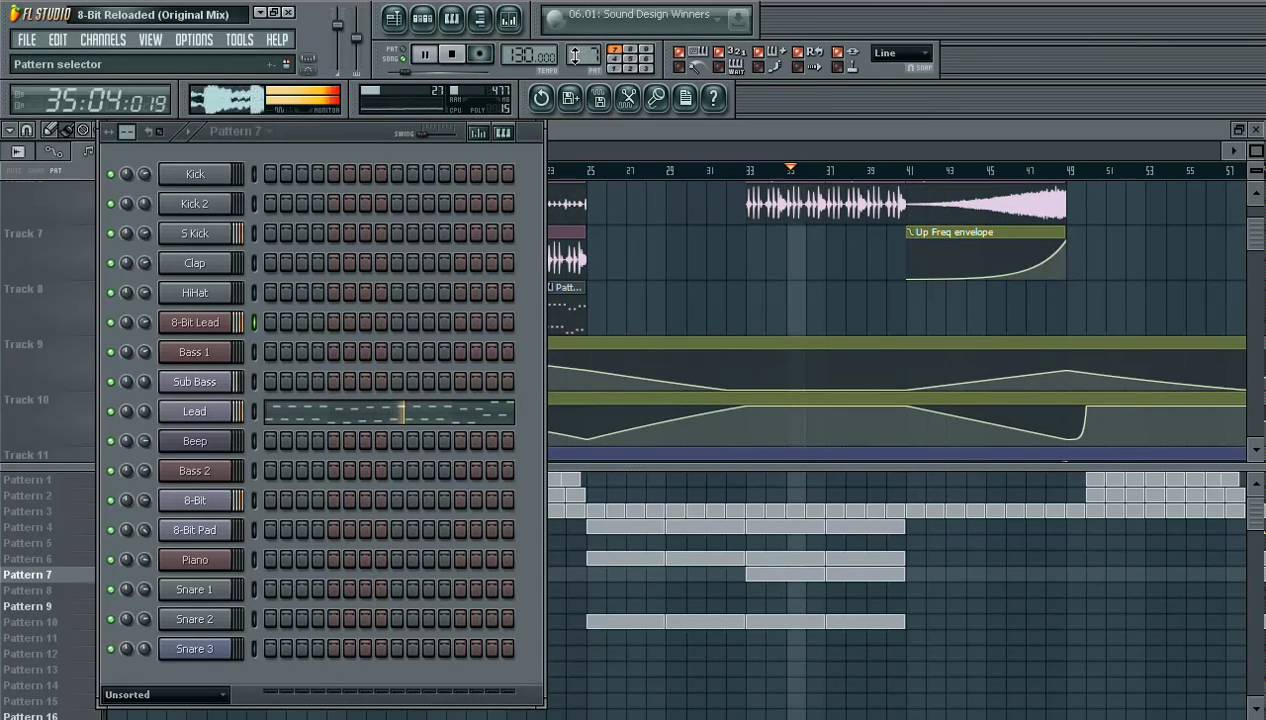The width and height of the screenshot is (1266, 720).
Task: Click the Kick channel button
Action: click(195, 174)
